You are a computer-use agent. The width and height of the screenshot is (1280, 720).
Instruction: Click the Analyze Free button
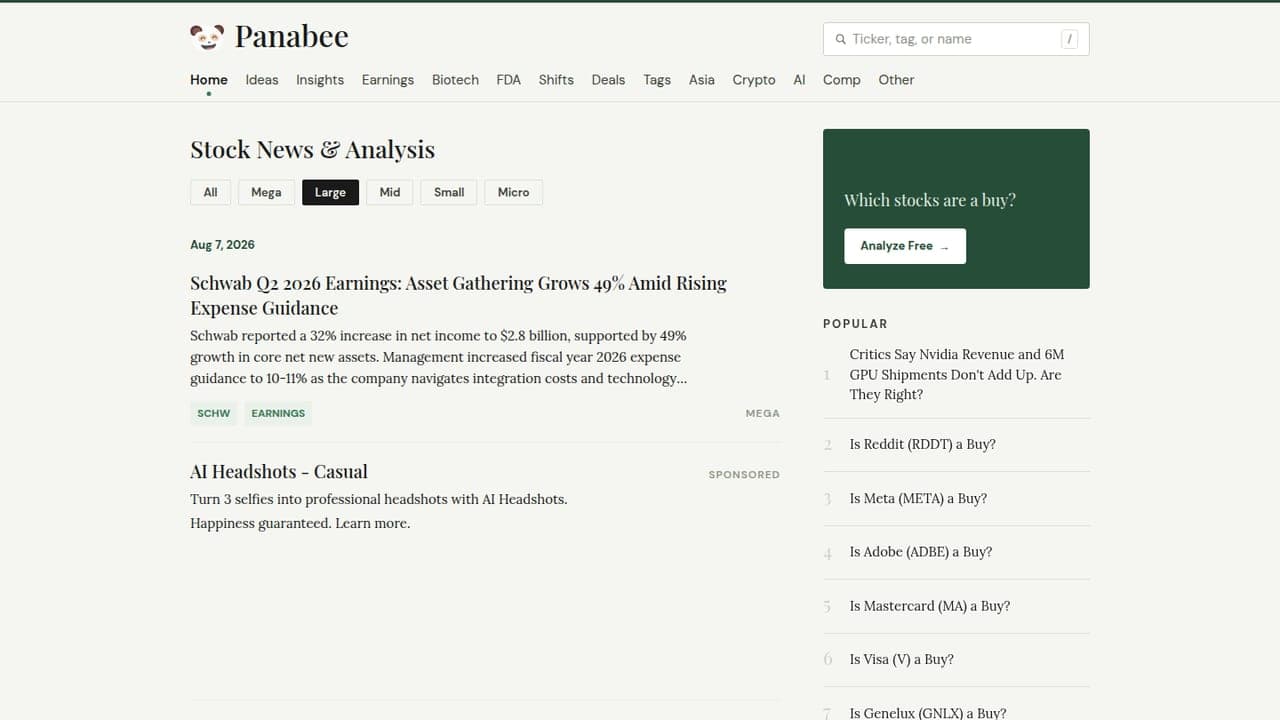click(x=905, y=246)
